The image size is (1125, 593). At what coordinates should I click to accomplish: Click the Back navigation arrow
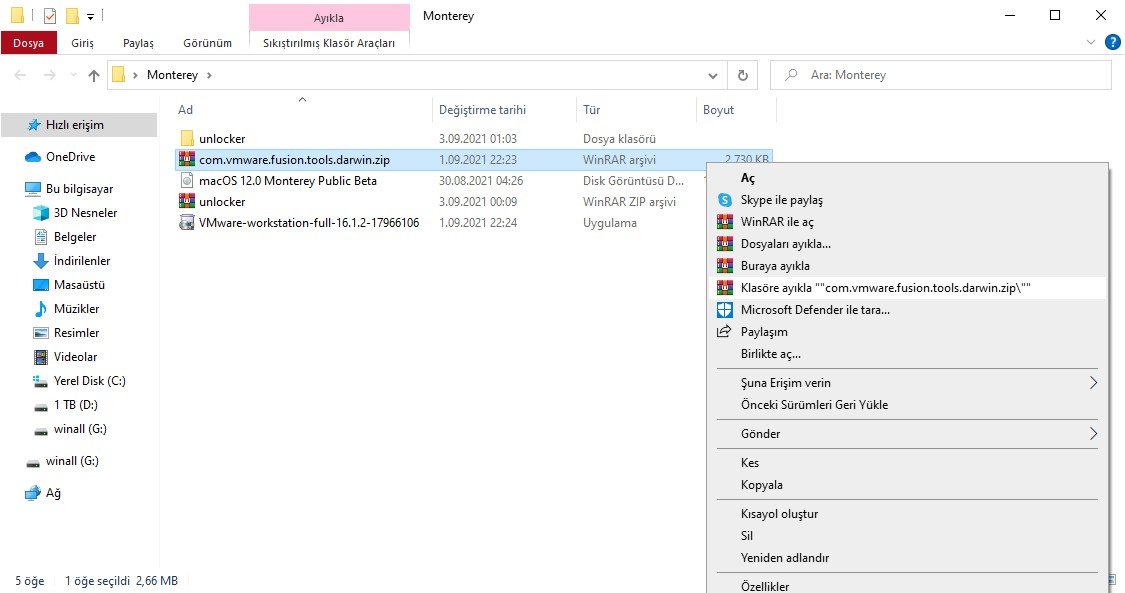click(x=20, y=75)
